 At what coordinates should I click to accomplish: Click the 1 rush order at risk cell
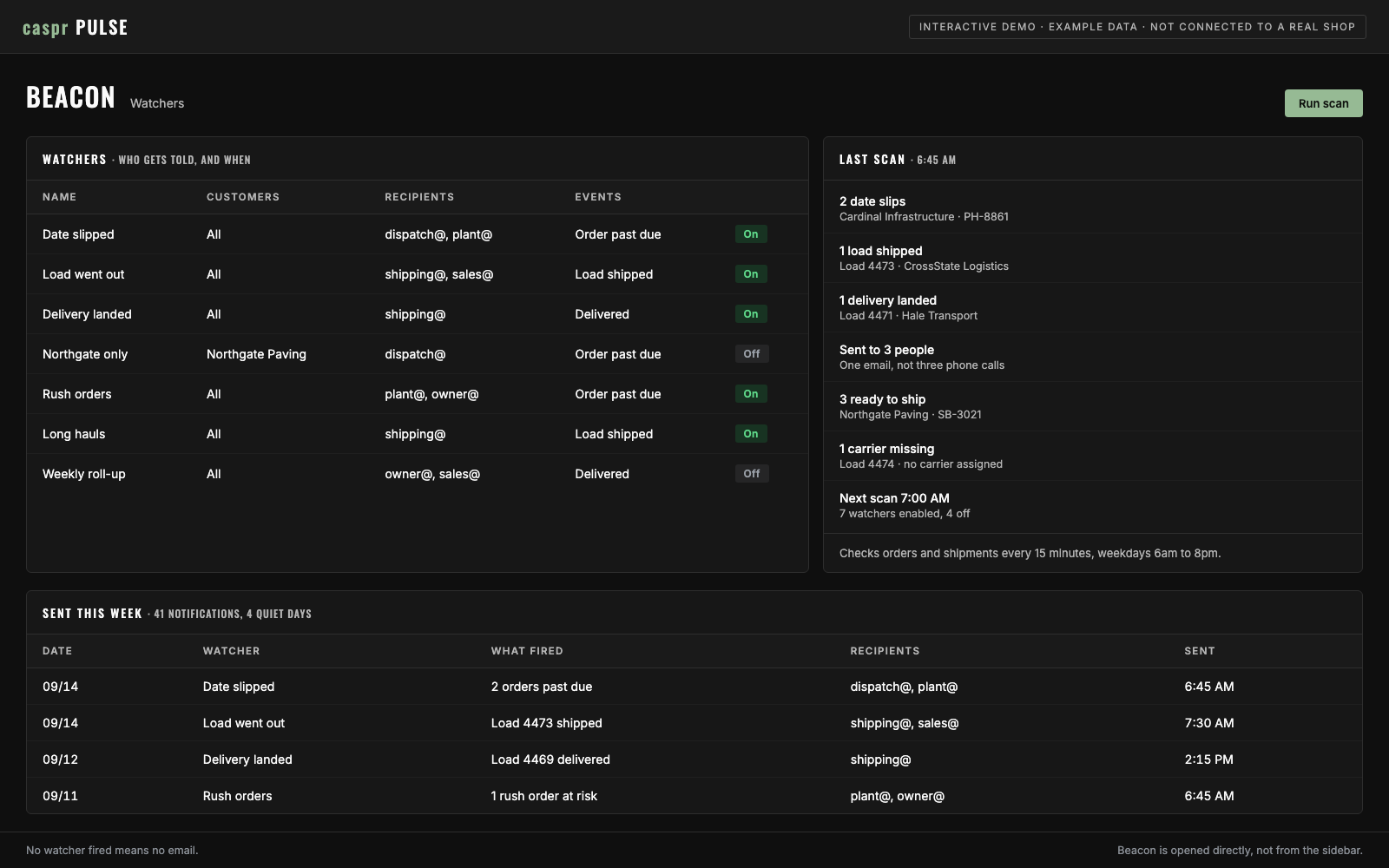pos(544,796)
